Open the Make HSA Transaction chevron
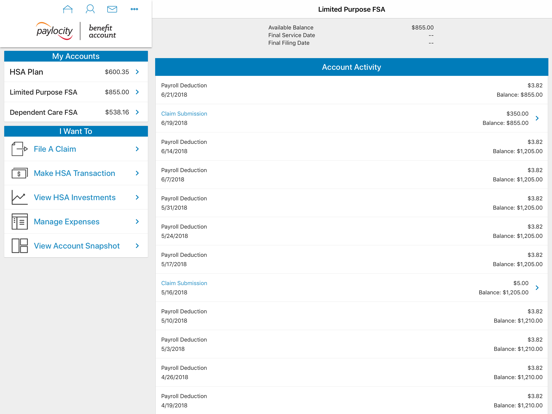This screenshot has height=414, width=552. (x=137, y=173)
